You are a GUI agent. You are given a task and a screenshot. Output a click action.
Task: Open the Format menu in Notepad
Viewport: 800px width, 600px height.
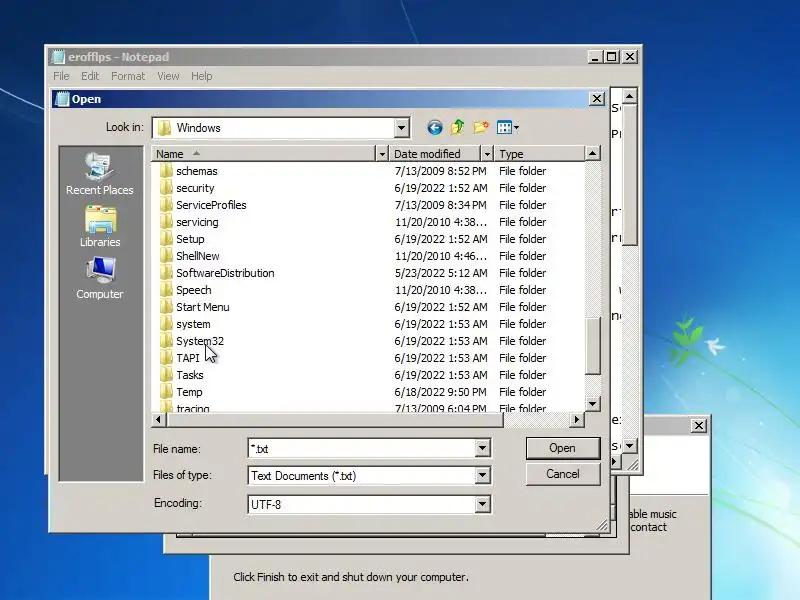click(128, 76)
